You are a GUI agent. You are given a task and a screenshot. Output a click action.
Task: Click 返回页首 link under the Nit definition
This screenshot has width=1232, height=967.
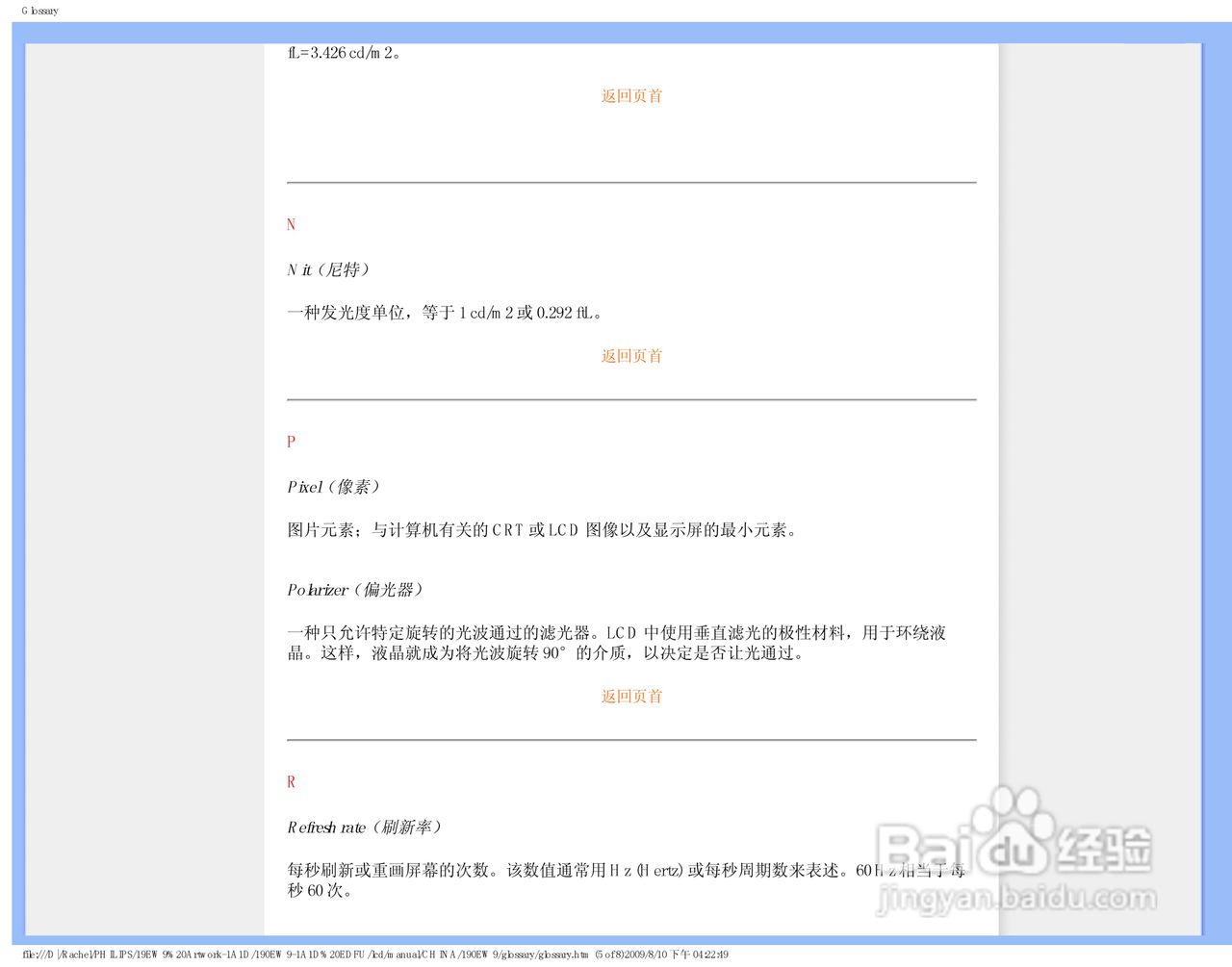point(631,356)
